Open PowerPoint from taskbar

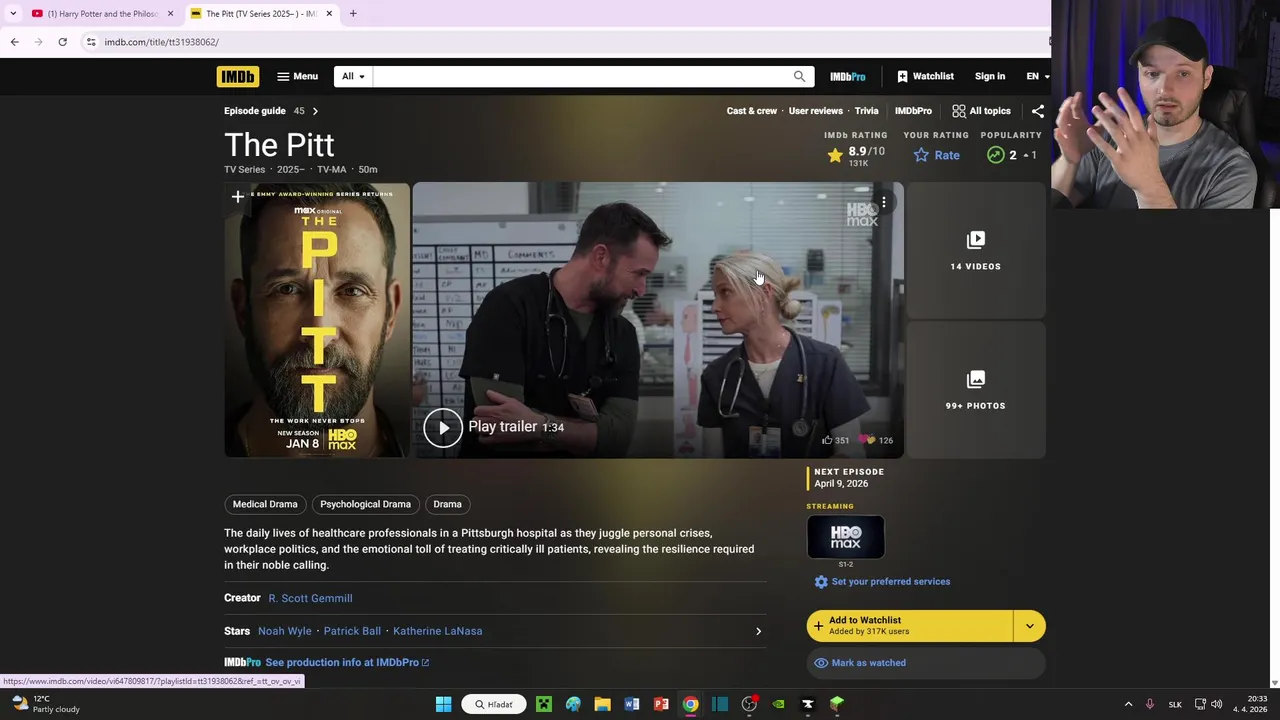coord(661,704)
